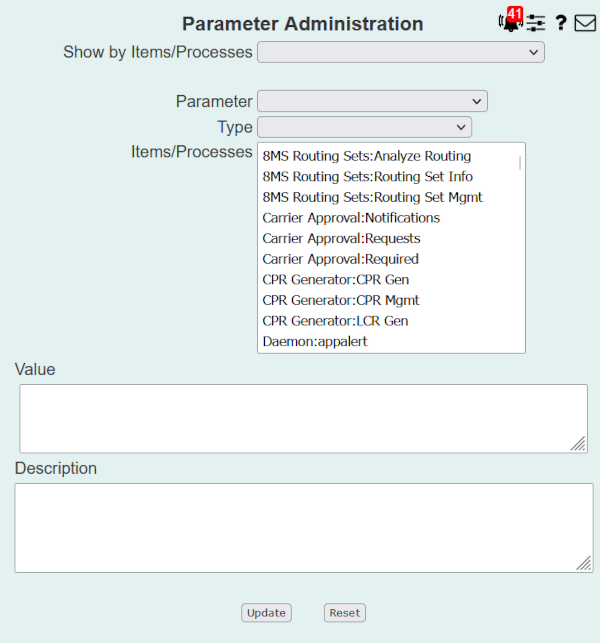Open help via the question mark icon
This screenshot has height=643, width=600.
pyautogui.click(x=561, y=23)
